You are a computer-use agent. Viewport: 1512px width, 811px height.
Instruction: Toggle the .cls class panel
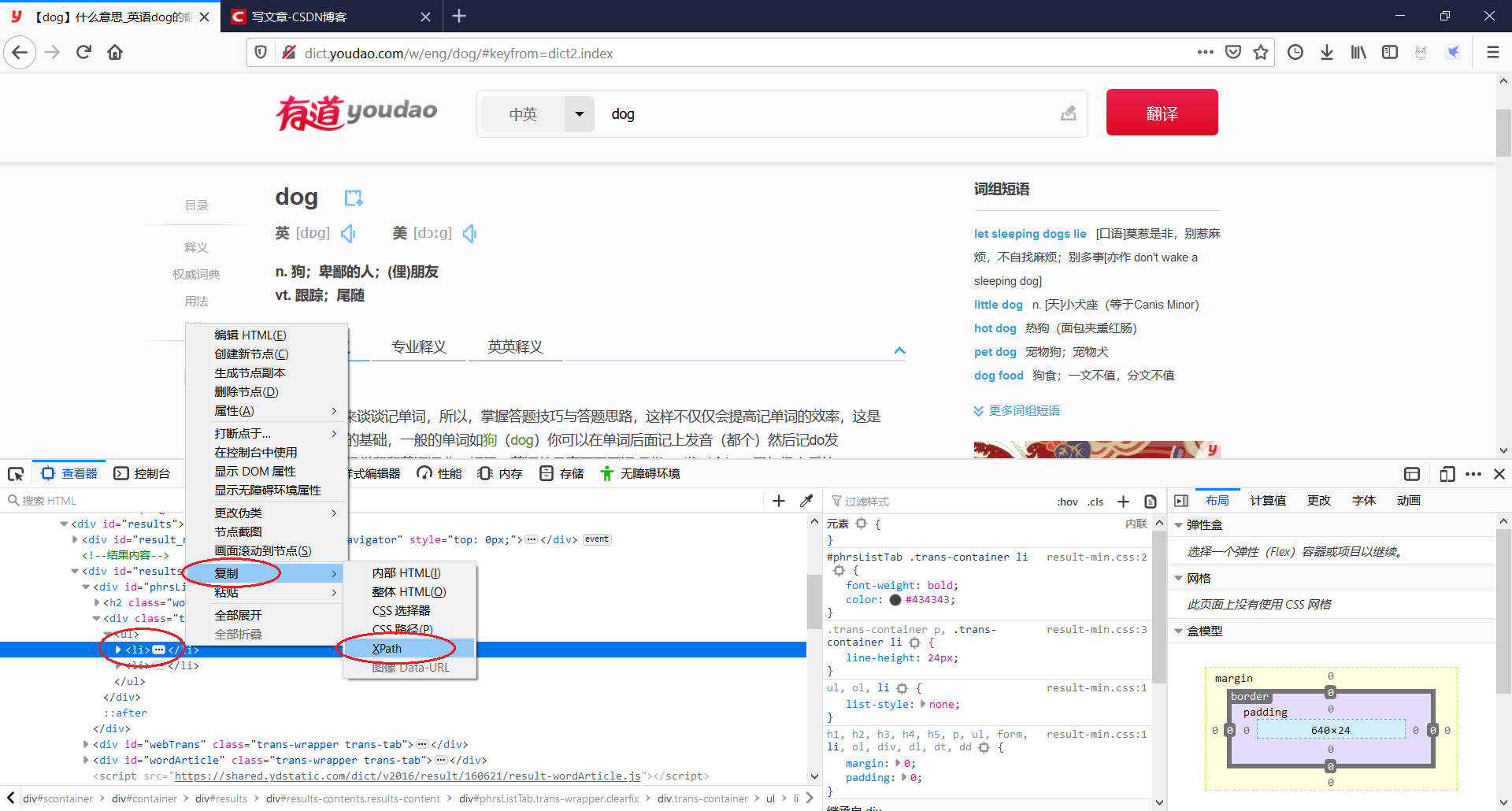1096,502
